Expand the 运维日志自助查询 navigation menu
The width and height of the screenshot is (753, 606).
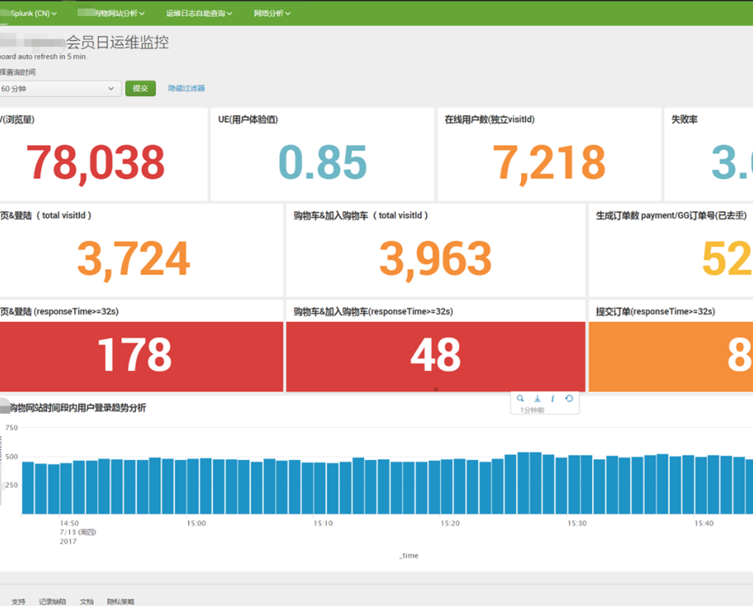coord(199,13)
